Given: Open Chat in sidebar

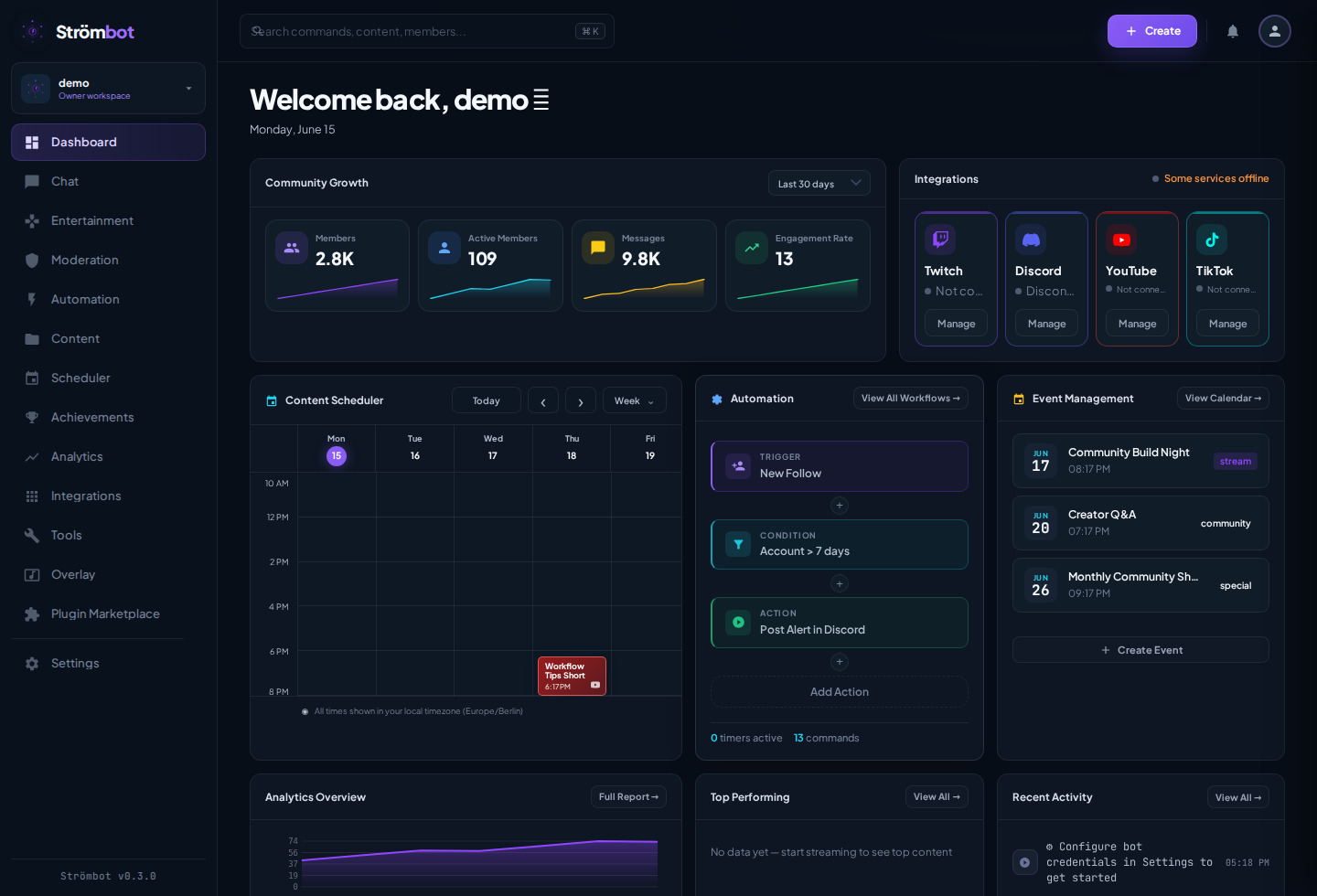Looking at the screenshot, I should [x=108, y=181].
